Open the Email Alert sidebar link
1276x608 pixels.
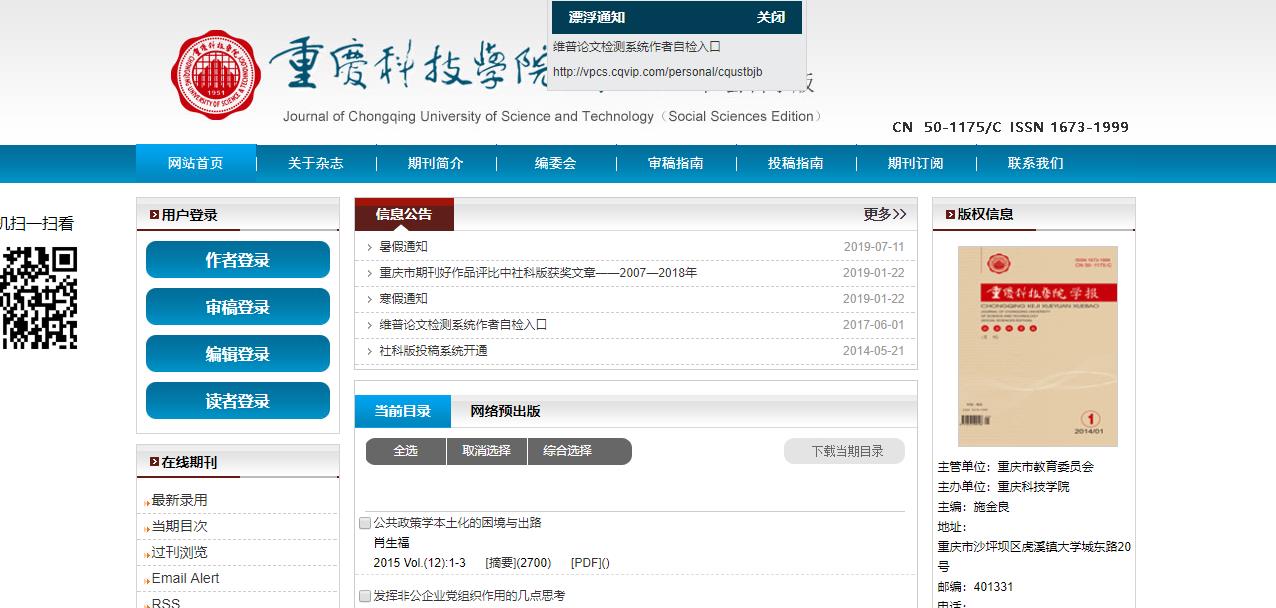[185, 578]
